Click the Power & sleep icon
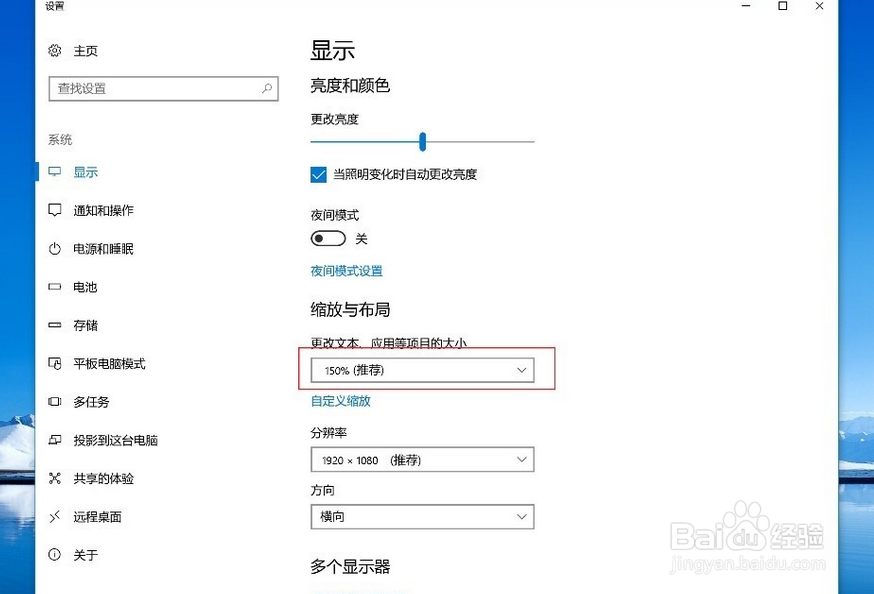The image size is (874, 594). 55,249
